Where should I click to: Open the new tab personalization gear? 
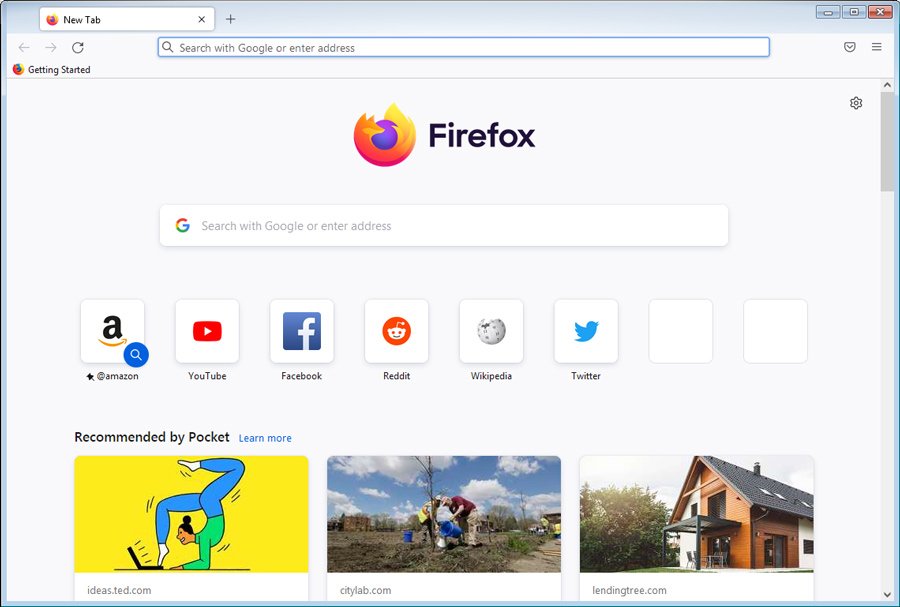[x=855, y=103]
